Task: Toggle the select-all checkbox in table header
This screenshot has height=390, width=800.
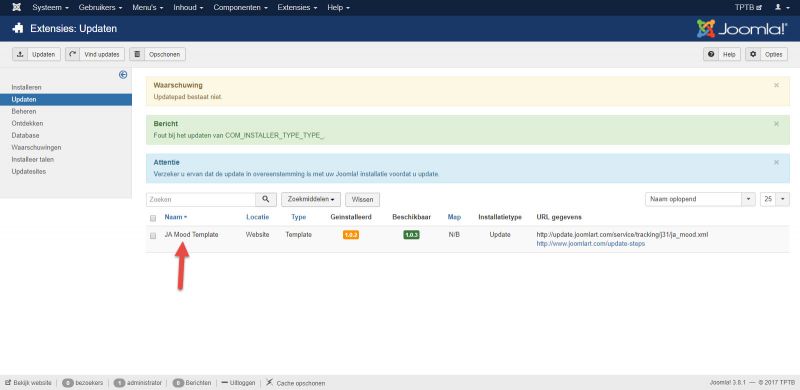Action: click(153, 218)
